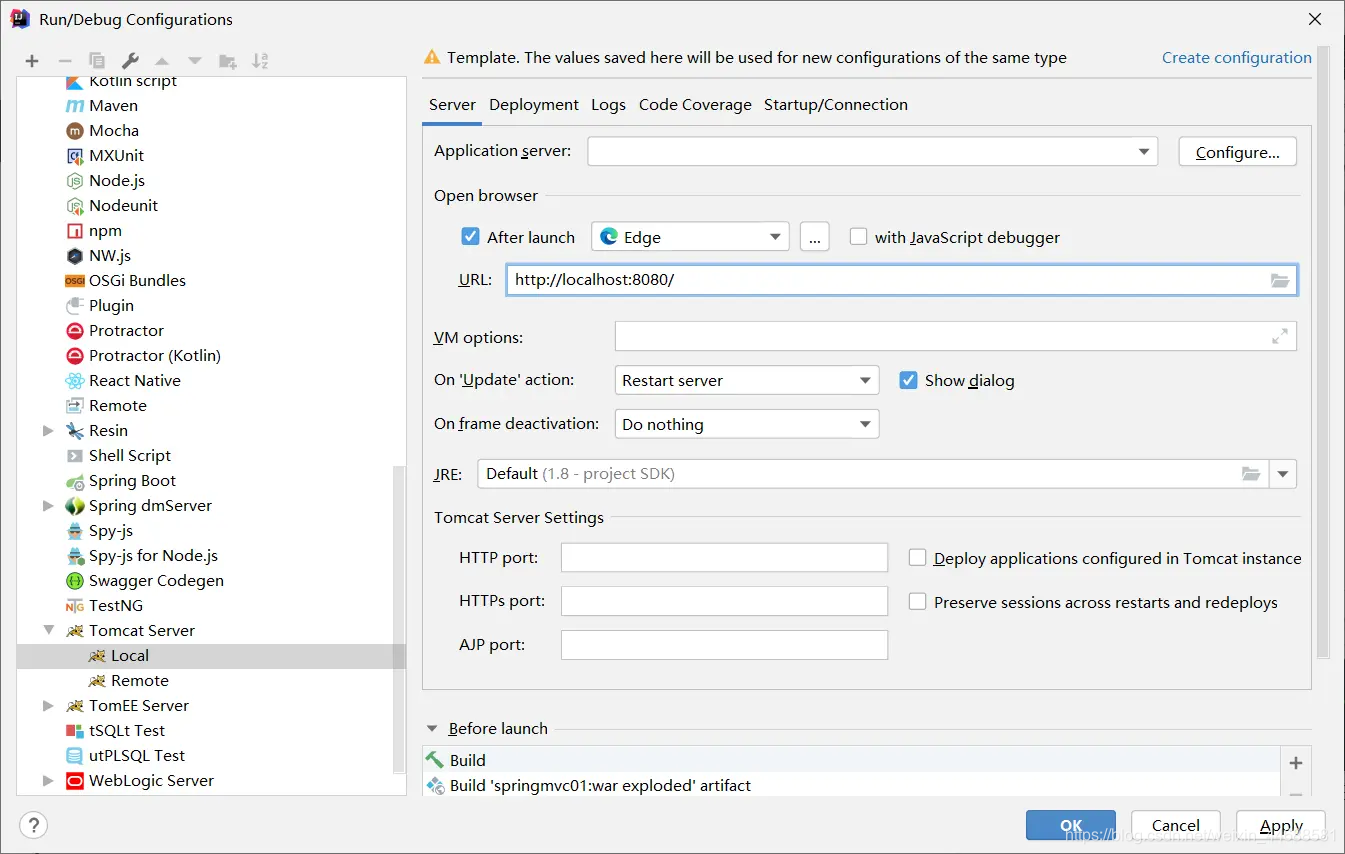The image size is (1345, 854).
Task: Expand WebLogic Server tree node
Action: pyautogui.click(x=48, y=780)
